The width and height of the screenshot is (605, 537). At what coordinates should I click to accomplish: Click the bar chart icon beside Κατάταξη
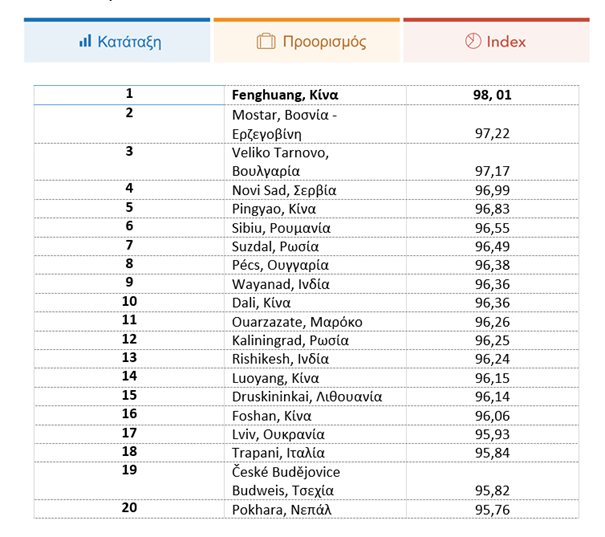click(x=85, y=41)
